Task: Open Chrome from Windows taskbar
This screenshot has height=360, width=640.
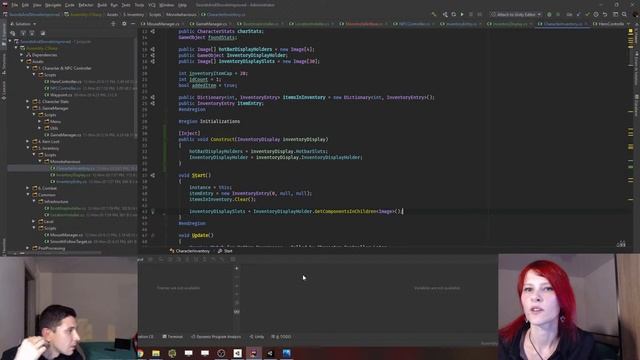Action: pos(140,353)
